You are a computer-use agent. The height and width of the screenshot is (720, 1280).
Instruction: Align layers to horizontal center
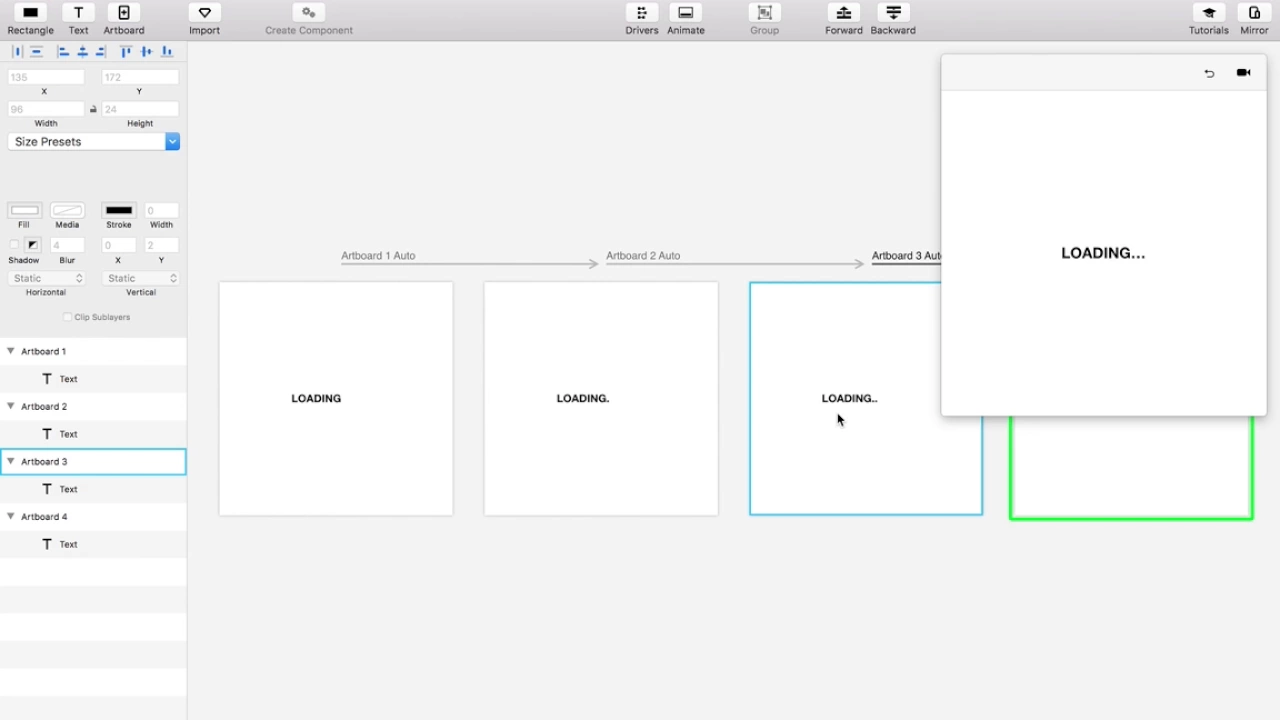pos(82,52)
